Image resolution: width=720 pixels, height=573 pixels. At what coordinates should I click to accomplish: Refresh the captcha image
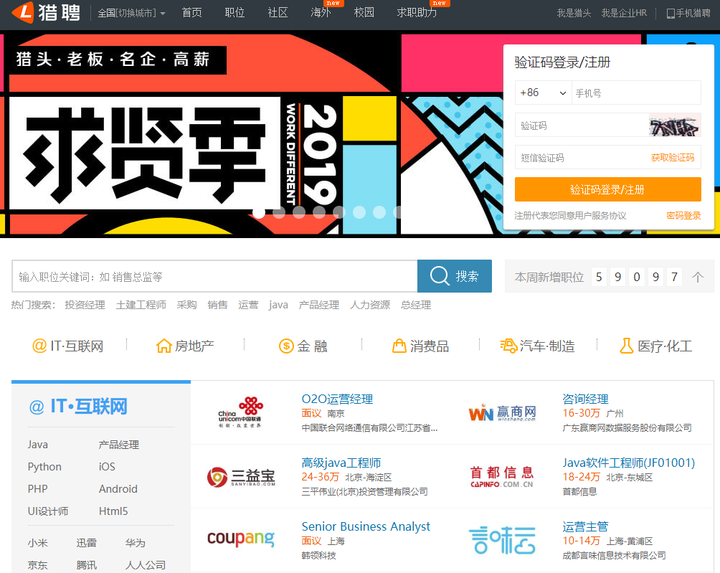click(x=675, y=125)
